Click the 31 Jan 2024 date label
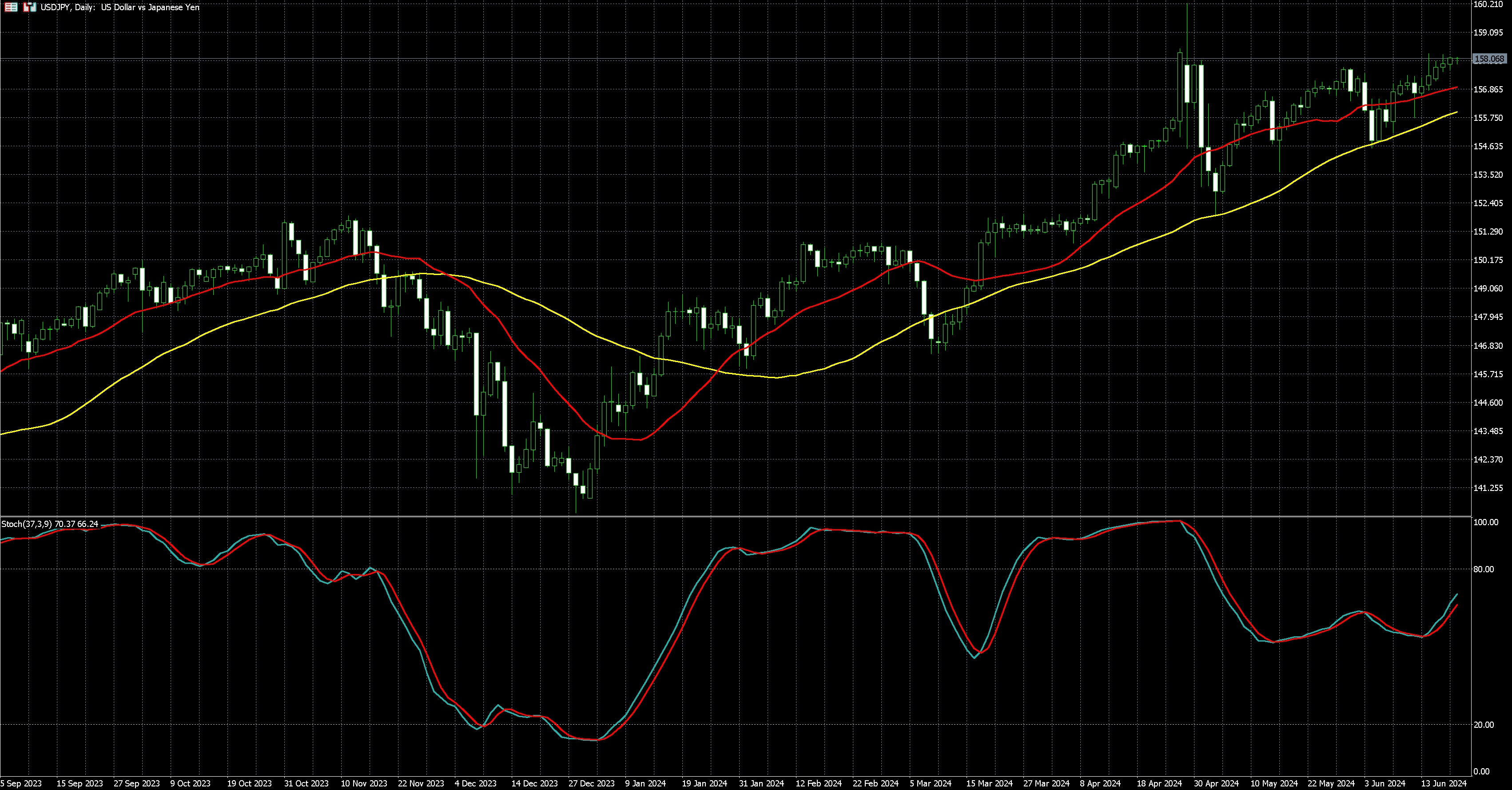1512x790 pixels. pos(761,783)
